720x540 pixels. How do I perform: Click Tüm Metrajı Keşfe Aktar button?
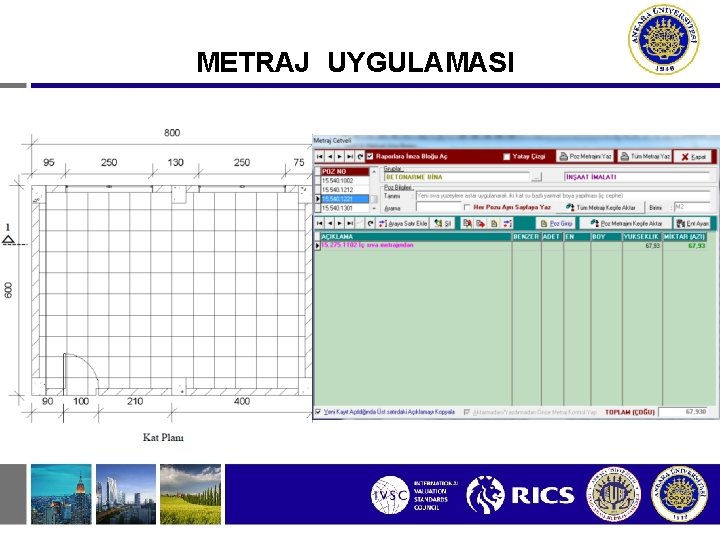[600, 207]
